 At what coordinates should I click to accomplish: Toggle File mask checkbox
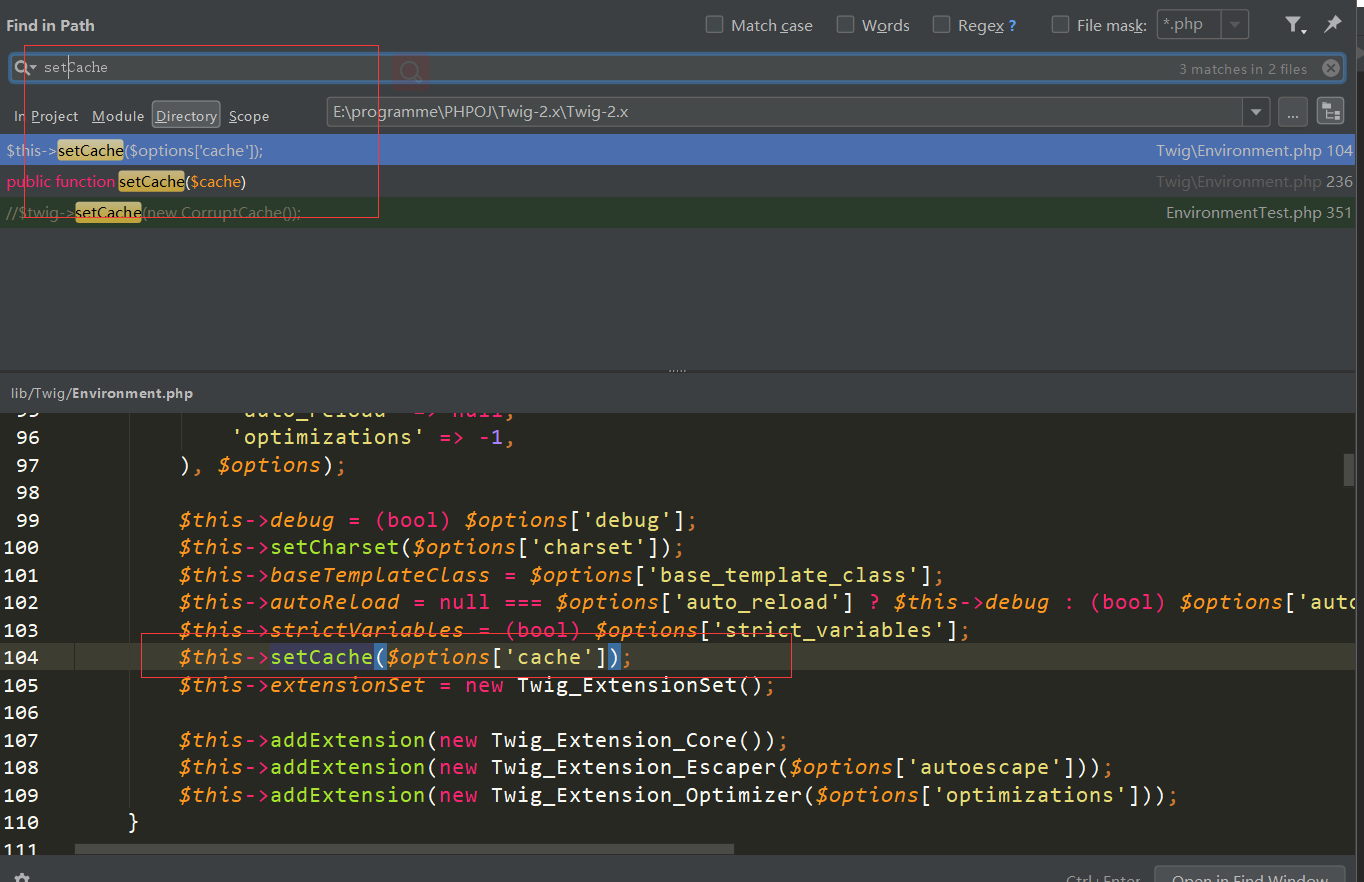tap(1060, 25)
